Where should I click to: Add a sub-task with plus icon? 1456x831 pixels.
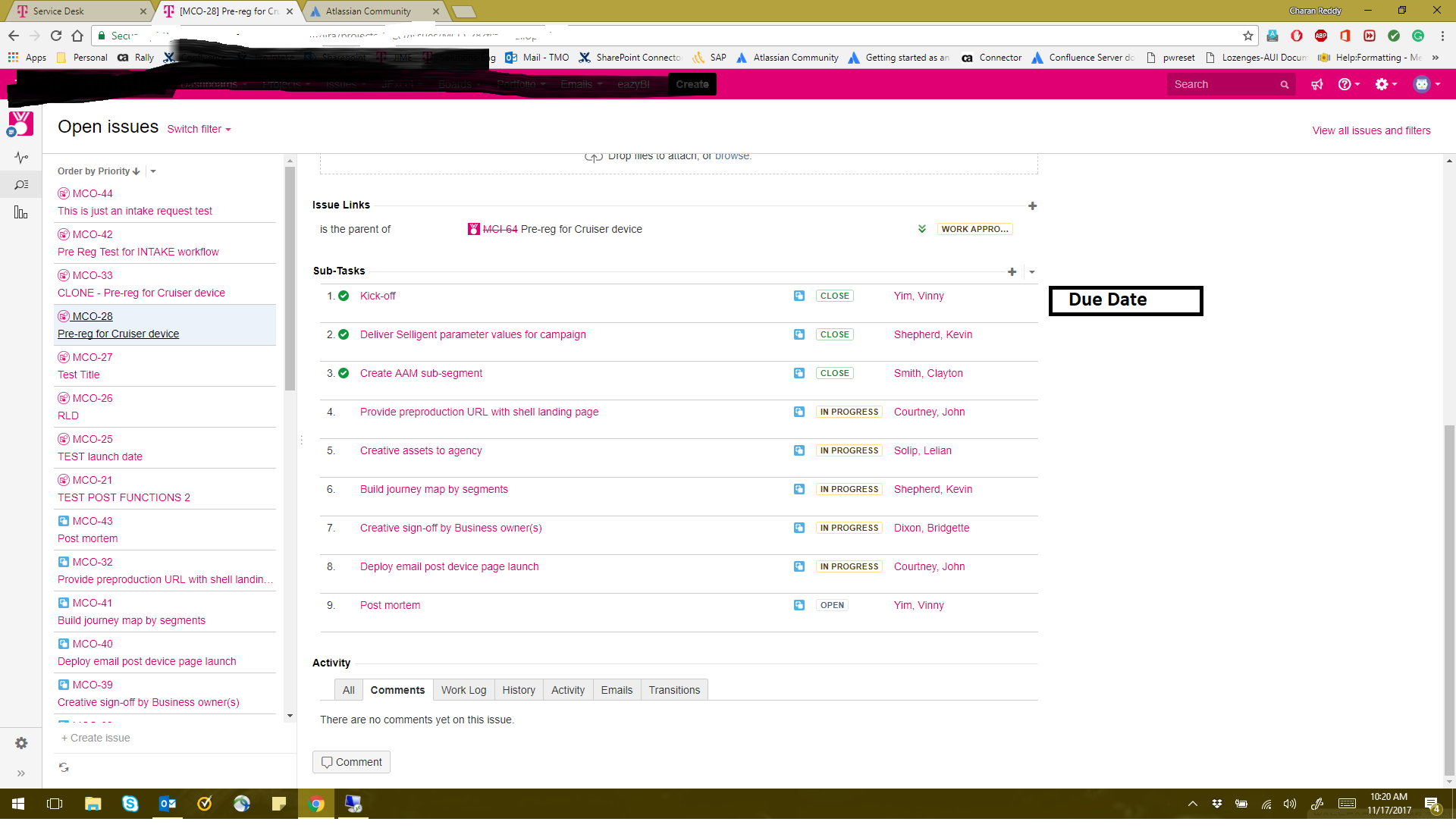point(1012,271)
